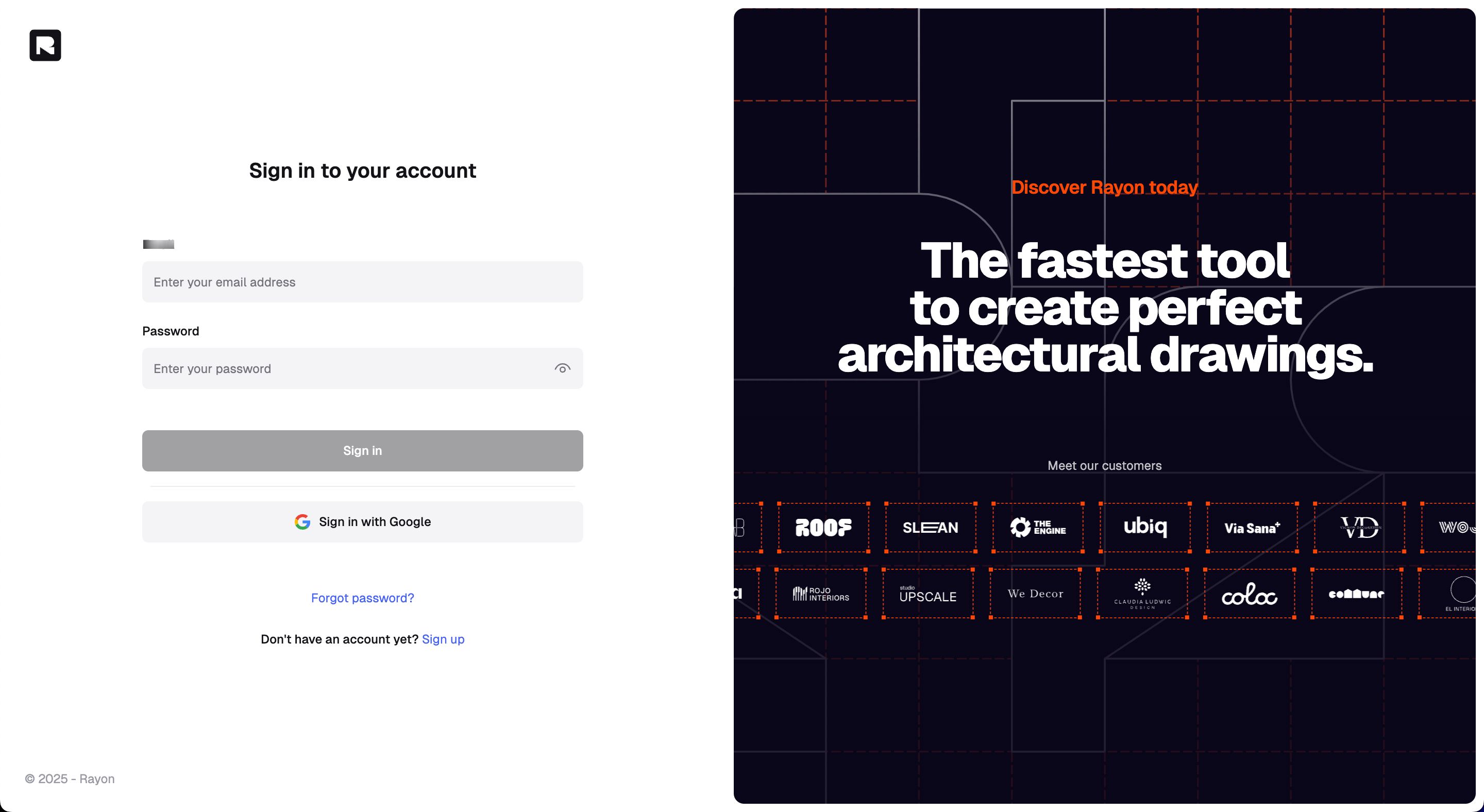This screenshot has width=1484, height=812.
Task: Click the Rojo Interiors customer logo
Action: pyautogui.click(x=820, y=594)
